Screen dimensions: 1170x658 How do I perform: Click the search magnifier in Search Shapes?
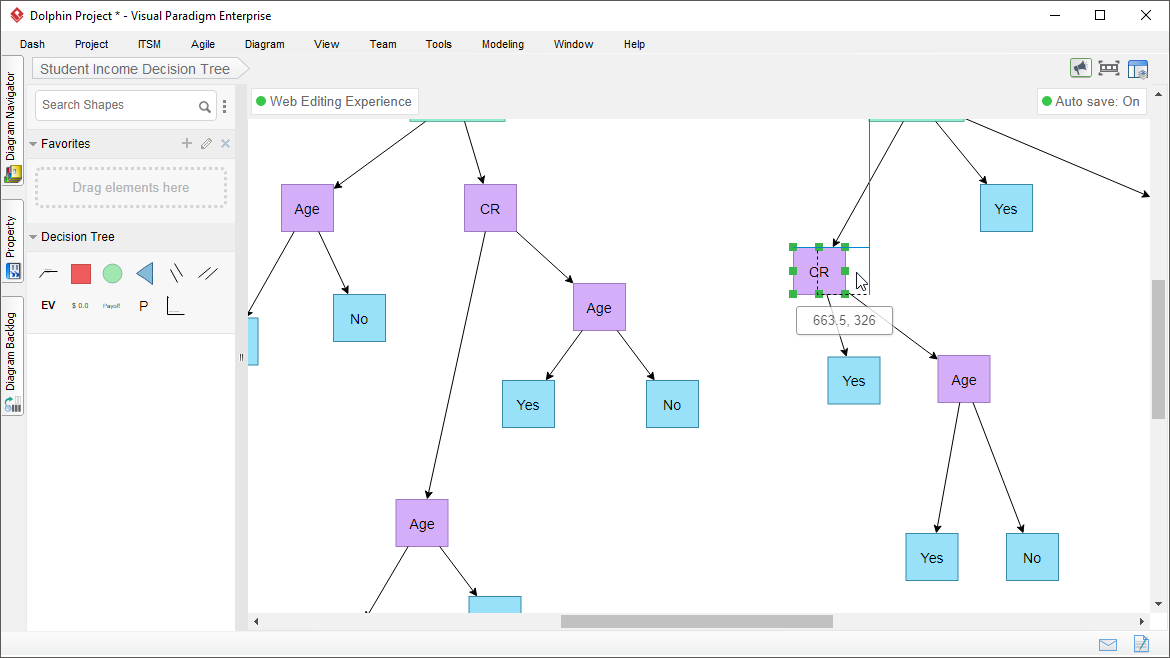coord(204,107)
